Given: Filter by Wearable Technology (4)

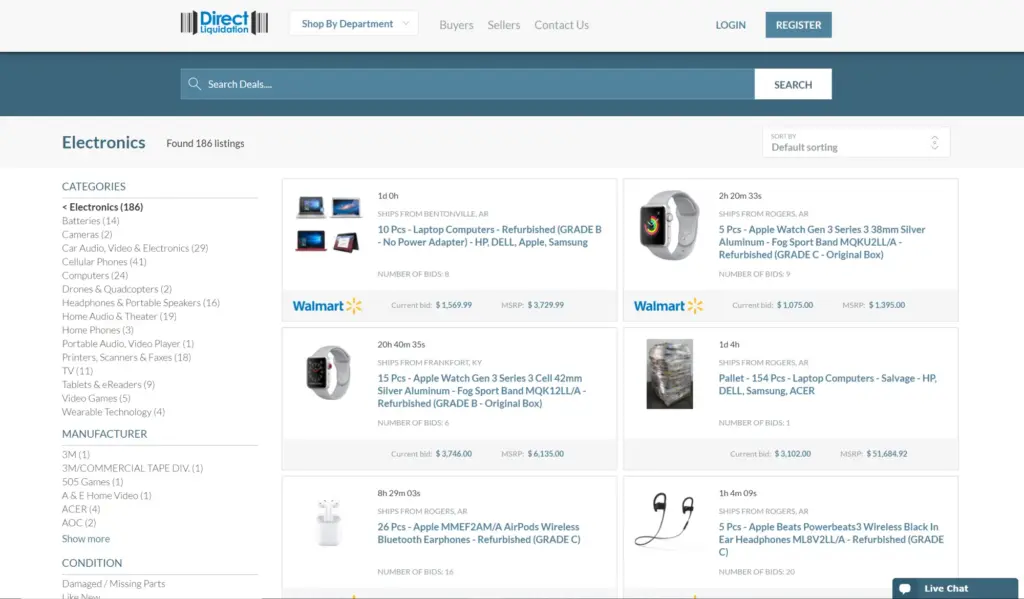Looking at the screenshot, I should [x=113, y=412].
